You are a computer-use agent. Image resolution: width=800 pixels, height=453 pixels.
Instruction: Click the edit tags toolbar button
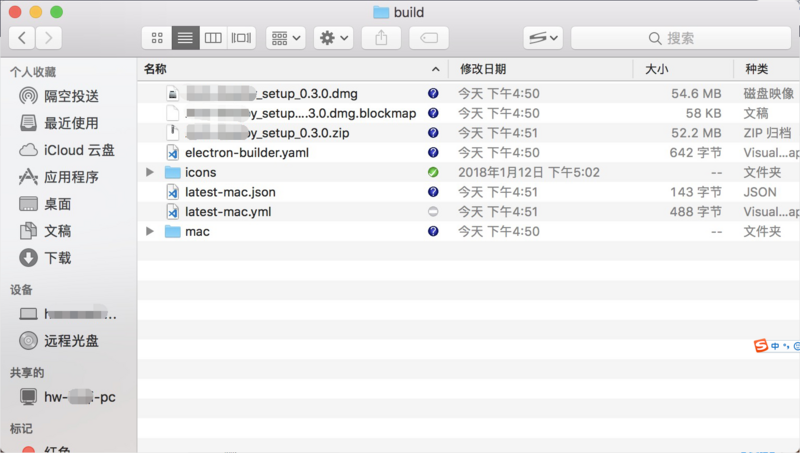(428, 38)
